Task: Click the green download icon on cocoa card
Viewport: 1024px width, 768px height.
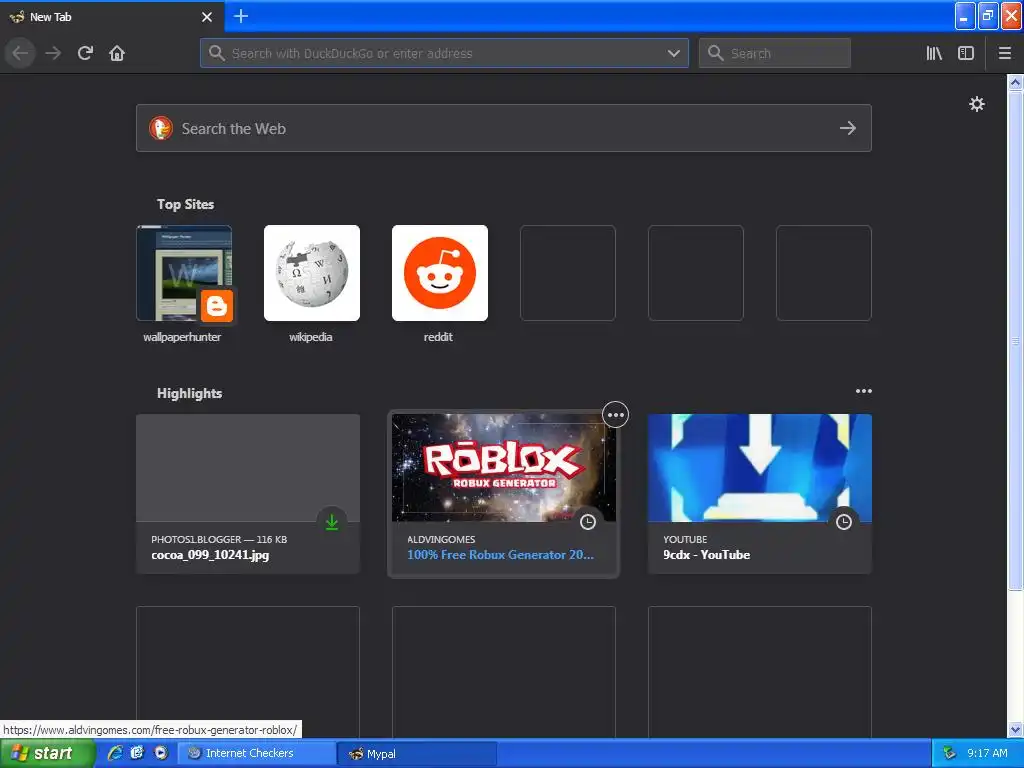Action: click(x=332, y=522)
